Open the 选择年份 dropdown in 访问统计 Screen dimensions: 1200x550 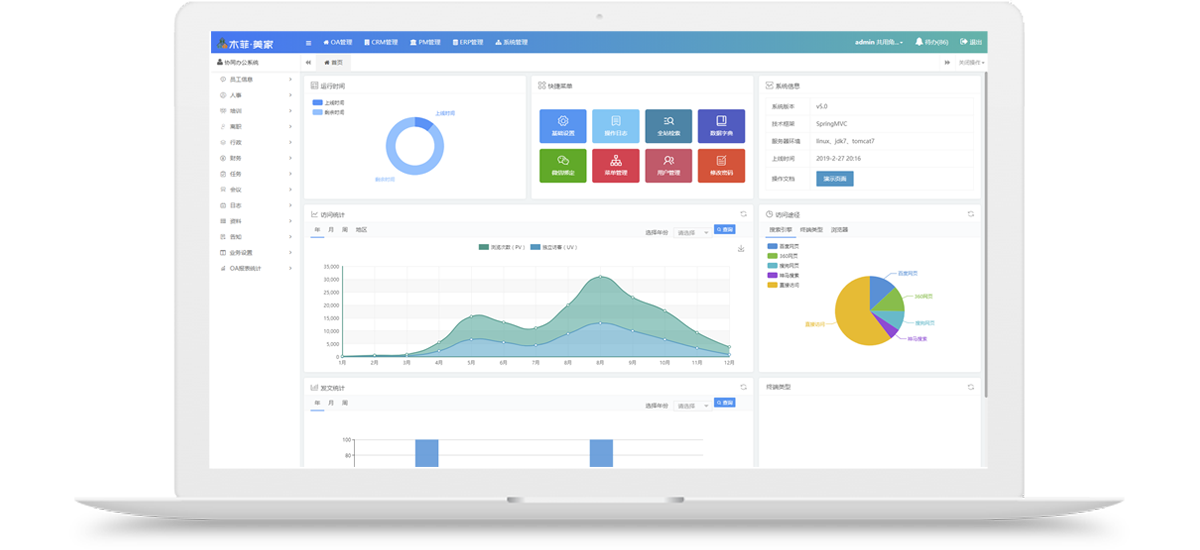tap(692, 232)
